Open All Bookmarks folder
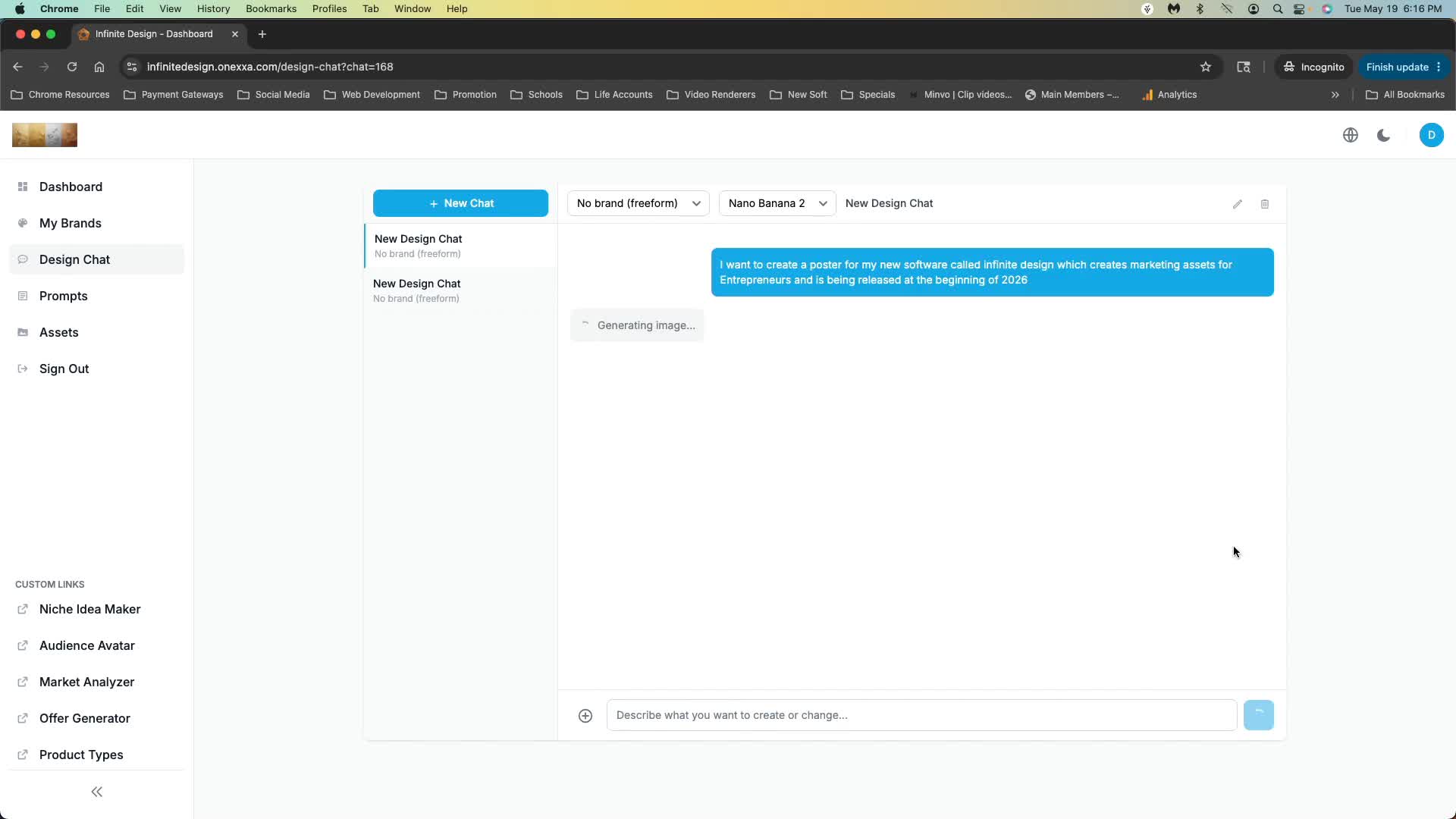The height and width of the screenshot is (819, 1456). pyautogui.click(x=1405, y=95)
